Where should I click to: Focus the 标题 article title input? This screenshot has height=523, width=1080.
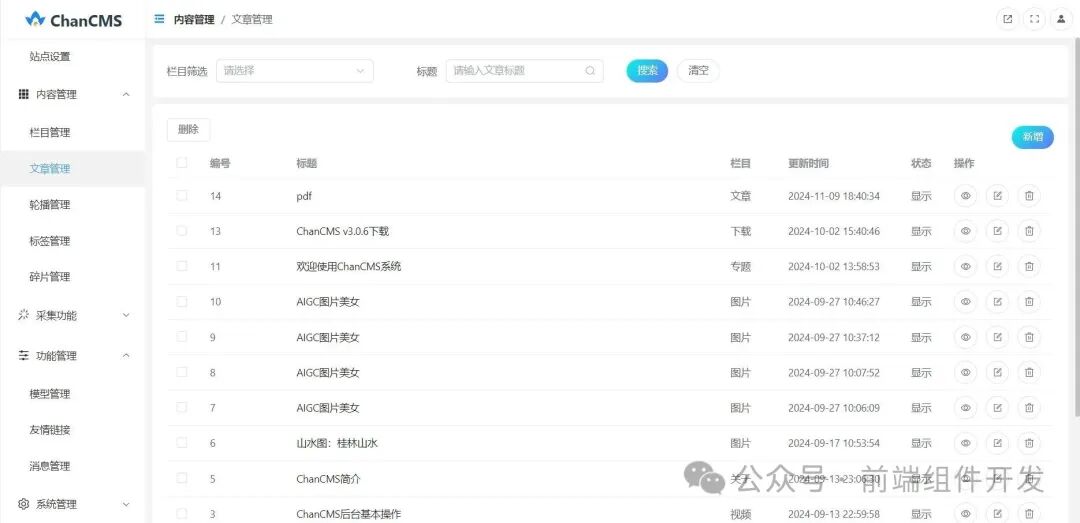pyautogui.click(x=524, y=70)
